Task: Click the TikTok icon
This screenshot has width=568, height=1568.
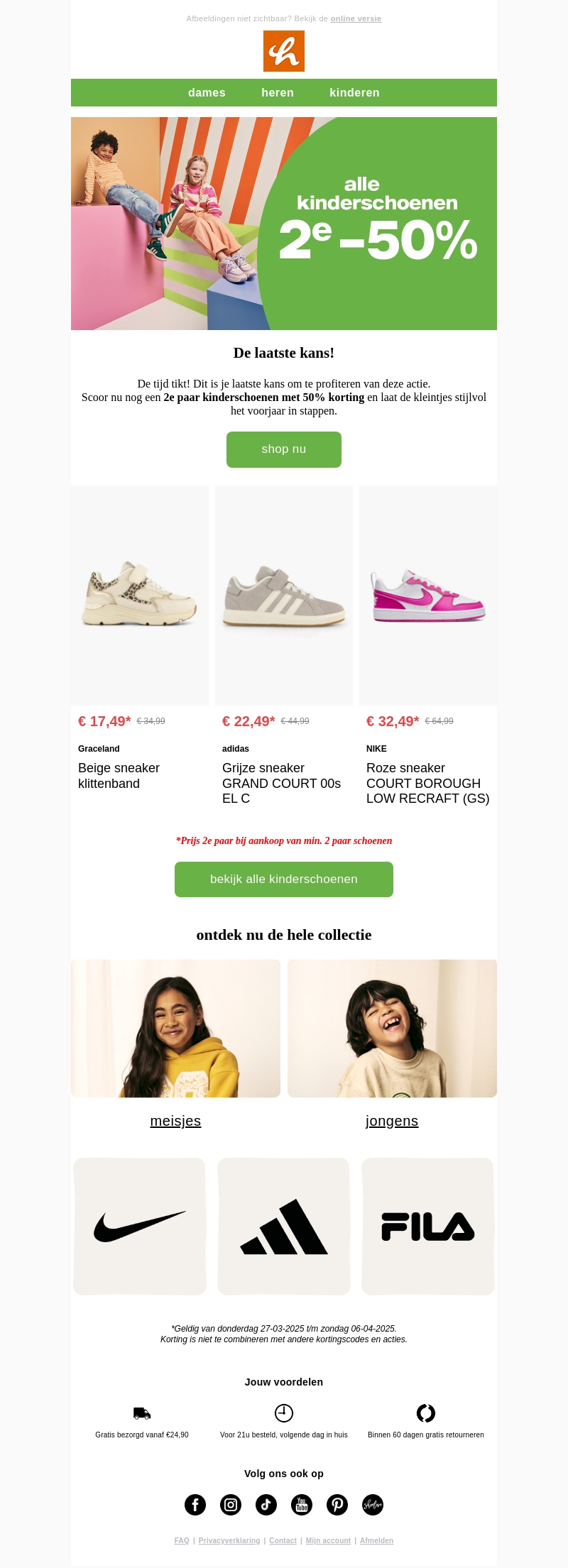Action: (x=266, y=1505)
